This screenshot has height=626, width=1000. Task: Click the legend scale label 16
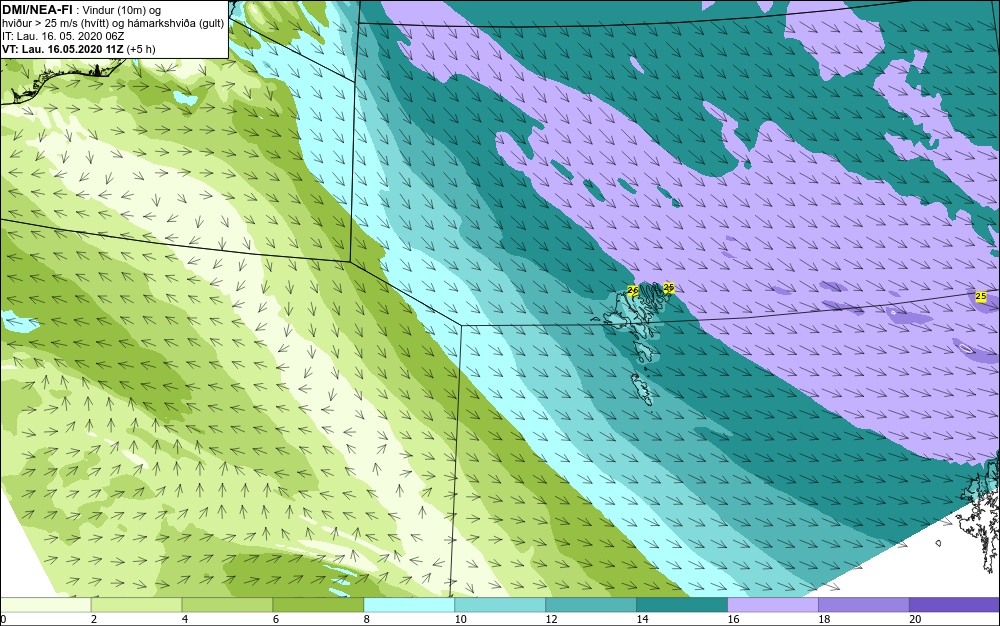733,619
